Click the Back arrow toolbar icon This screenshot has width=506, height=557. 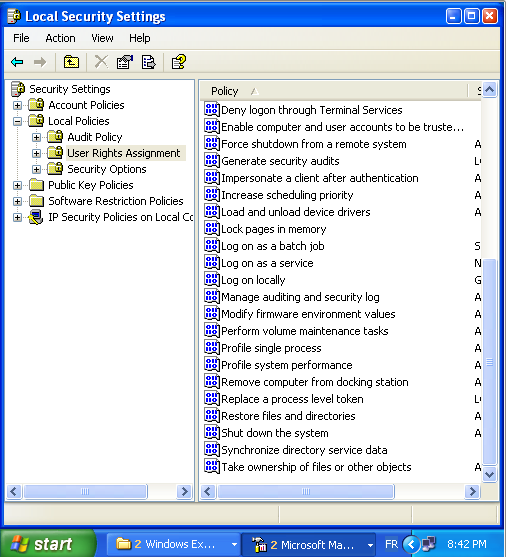[17, 63]
